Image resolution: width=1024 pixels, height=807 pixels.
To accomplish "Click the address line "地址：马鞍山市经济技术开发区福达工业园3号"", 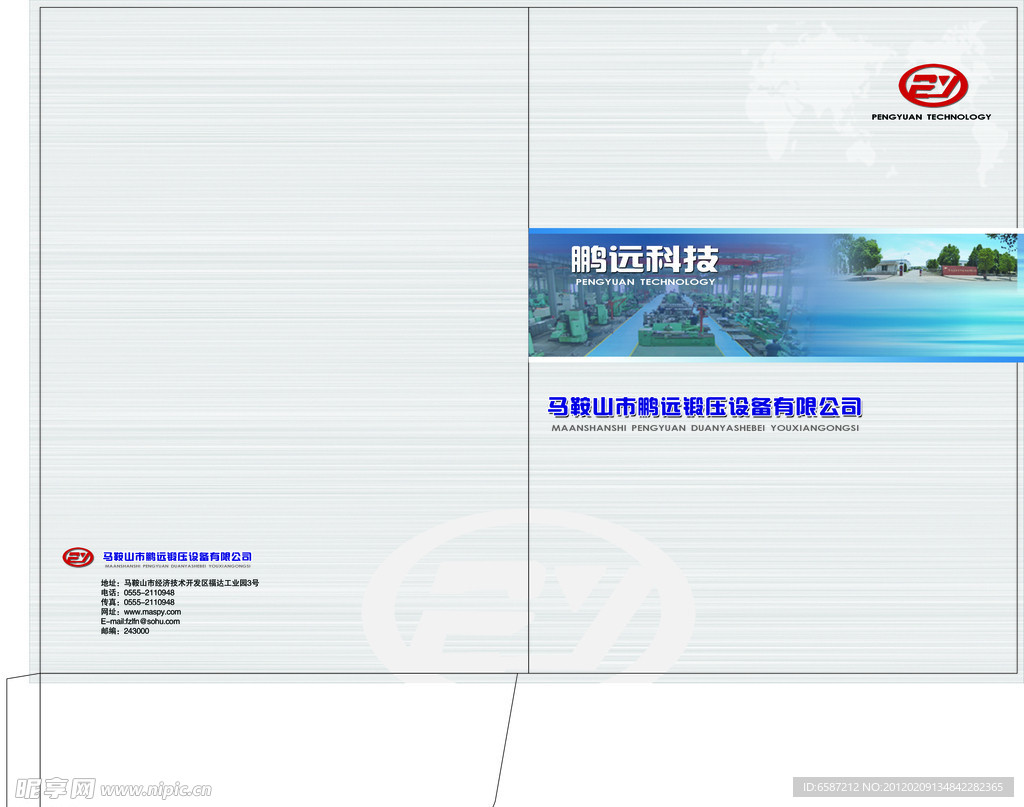I will tap(180, 583).
